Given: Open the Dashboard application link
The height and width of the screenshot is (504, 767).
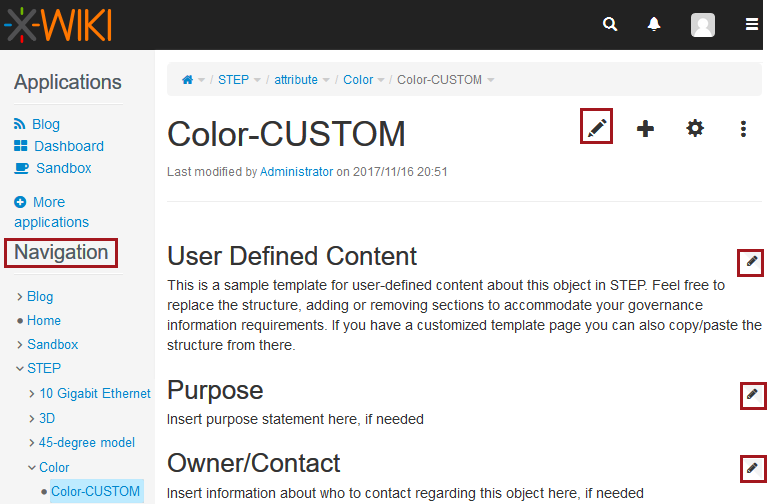Looking at the screenshot, I should click(68, 146).
